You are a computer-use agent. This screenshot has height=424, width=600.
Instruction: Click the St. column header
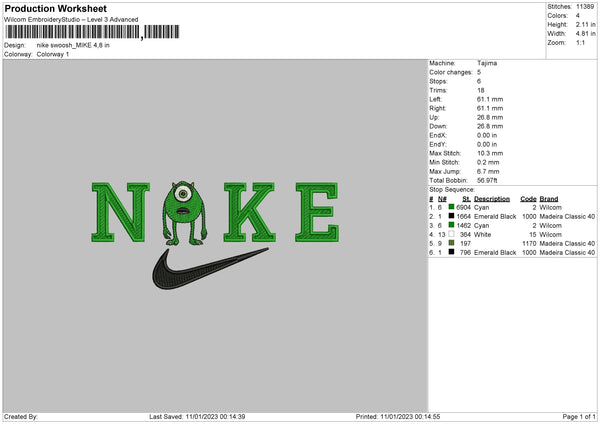(466, 199)
